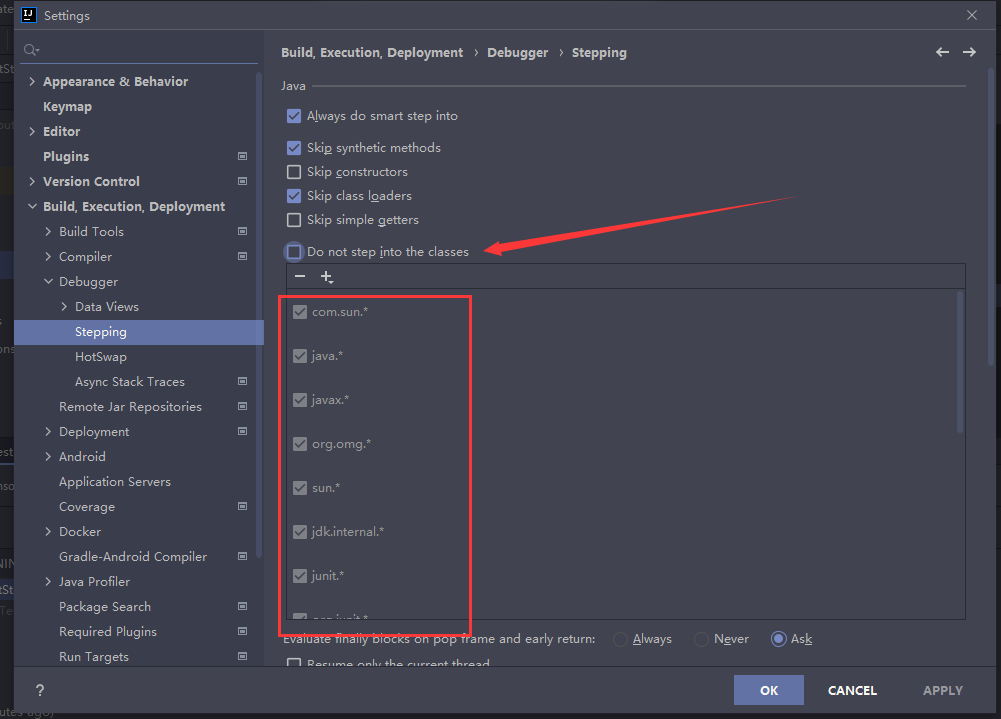
Task: Click the indicator icon beside Docker entry
Action: (x=241, y=531)
